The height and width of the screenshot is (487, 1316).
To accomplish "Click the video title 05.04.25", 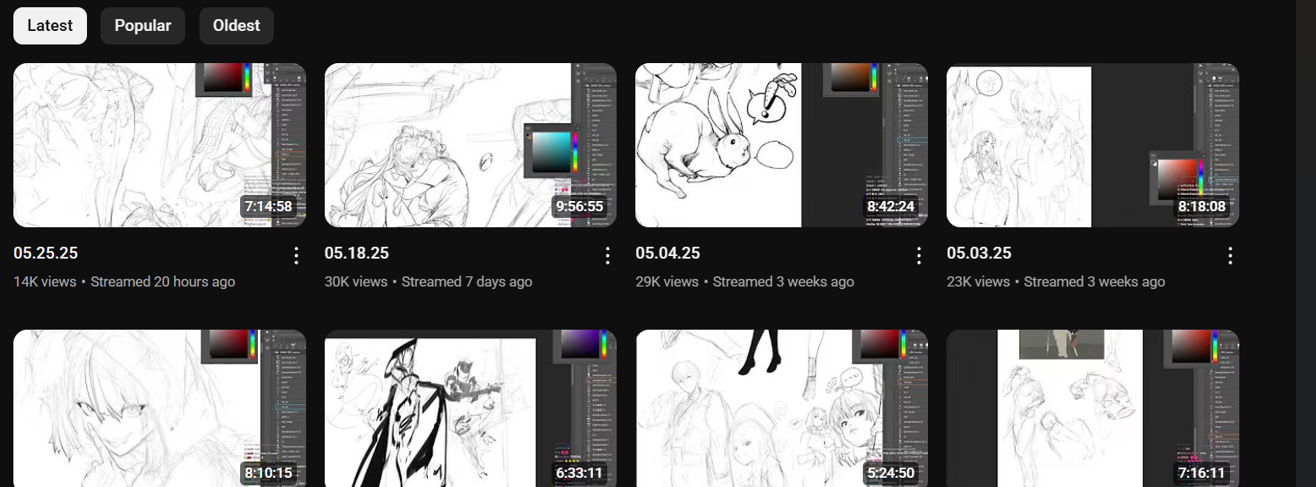I will click(x=668, y=254).
